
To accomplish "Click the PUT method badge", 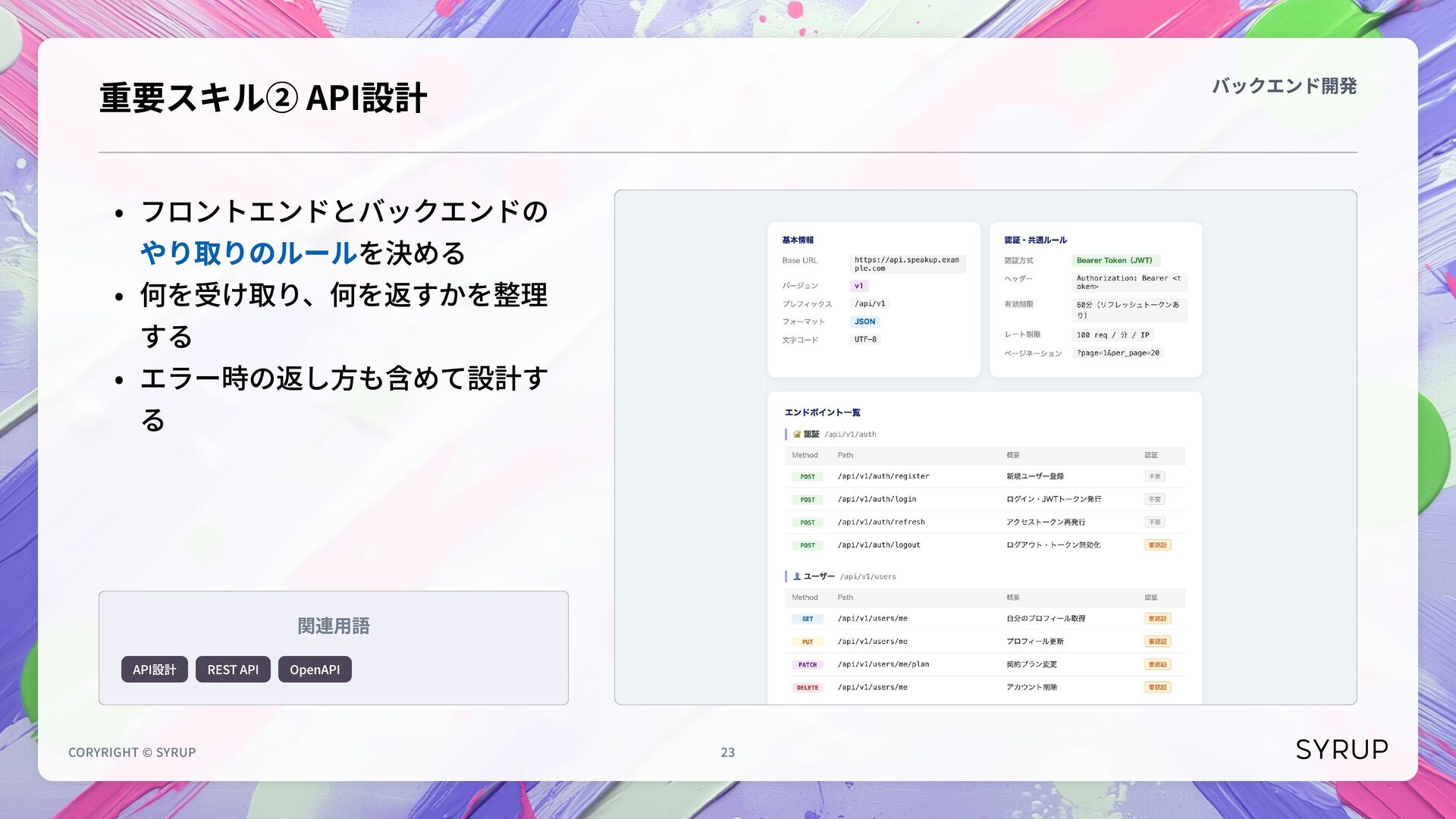I will pyautogui.click(x=808, y=642).
